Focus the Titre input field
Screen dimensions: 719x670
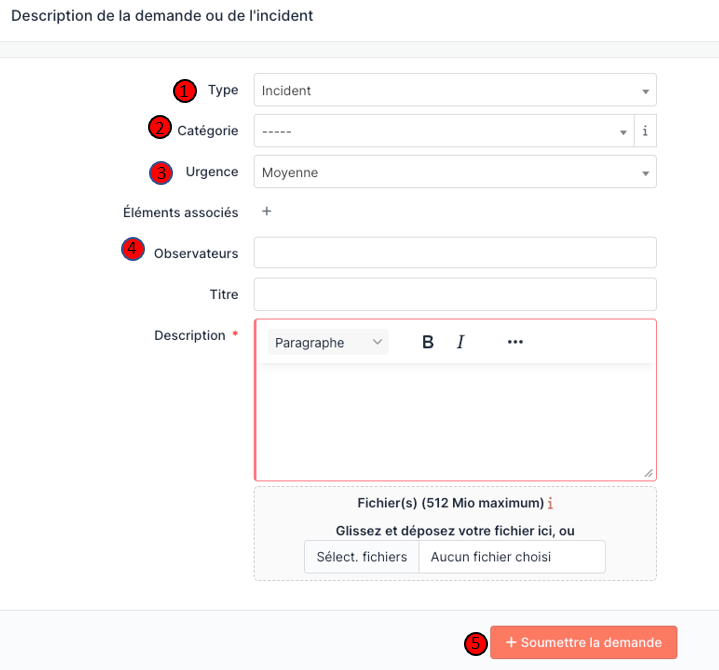(455, 294)
